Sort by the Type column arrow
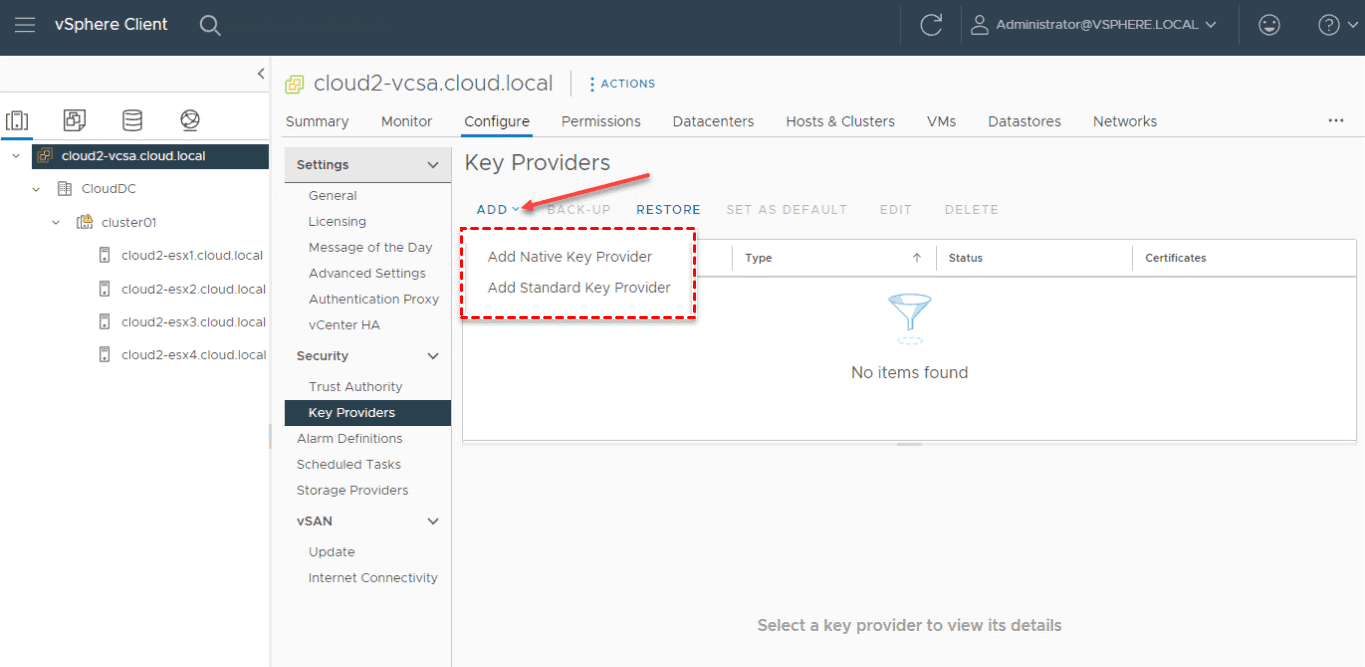The height and width of the screenshot is (667, 1365). [916, 258]
